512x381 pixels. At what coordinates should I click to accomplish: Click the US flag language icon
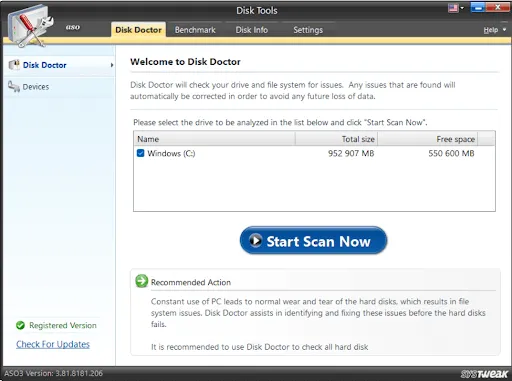click(x=453, y=8)
